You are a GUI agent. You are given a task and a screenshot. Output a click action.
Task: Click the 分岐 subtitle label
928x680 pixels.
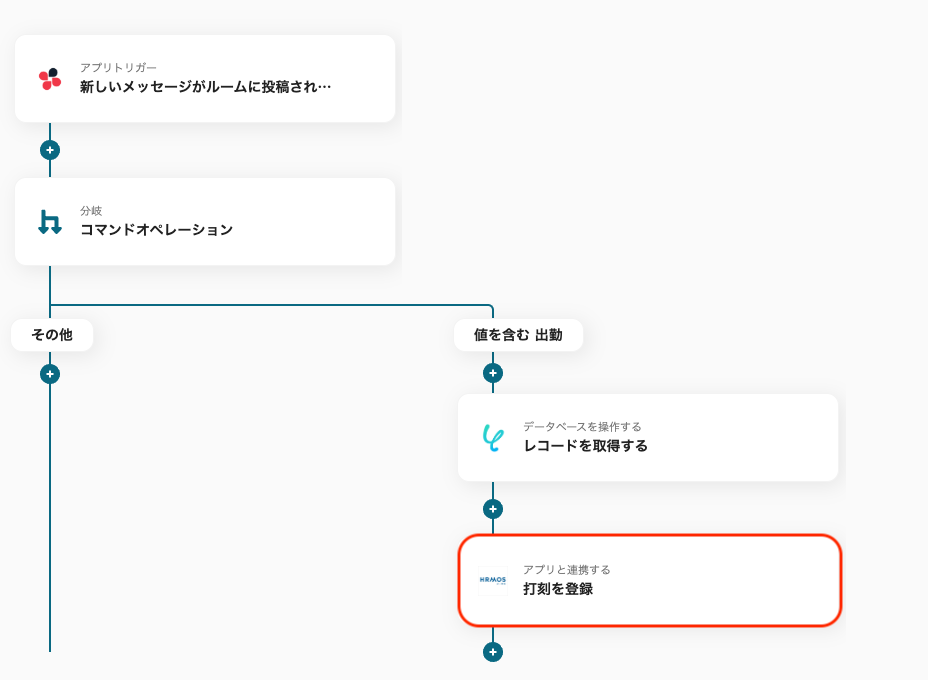(x=91, y=211)
